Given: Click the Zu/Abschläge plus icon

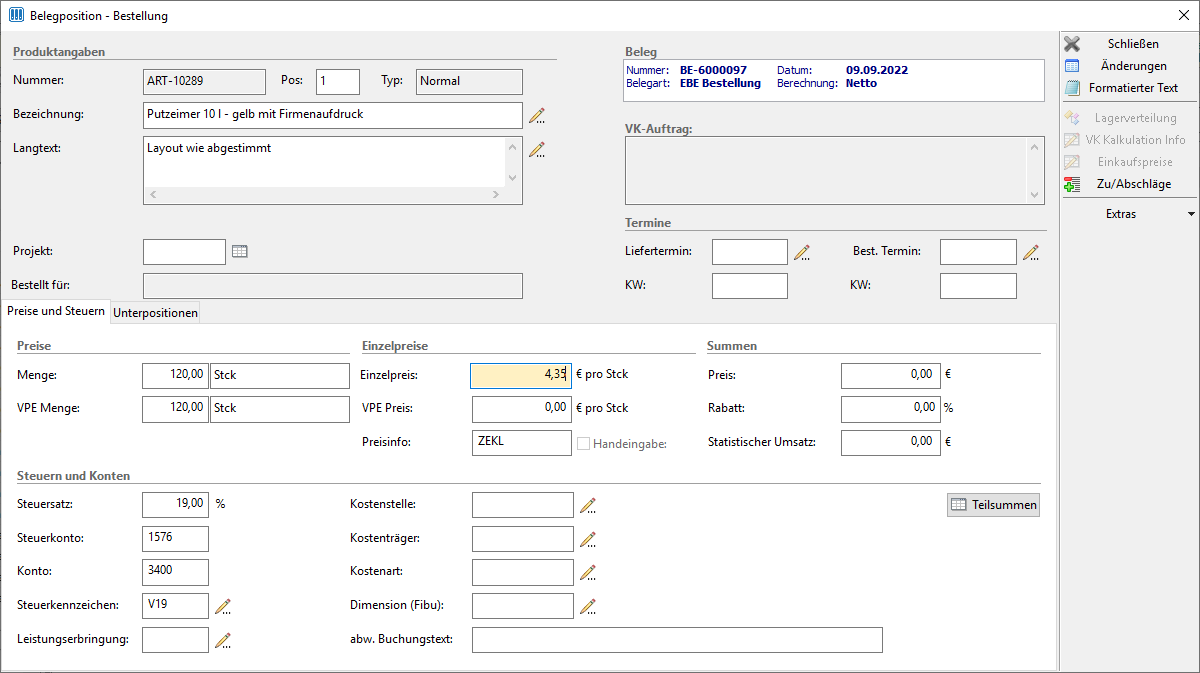Looking at the screenshot, I should pyautogui.click(x=1072, y=184).
